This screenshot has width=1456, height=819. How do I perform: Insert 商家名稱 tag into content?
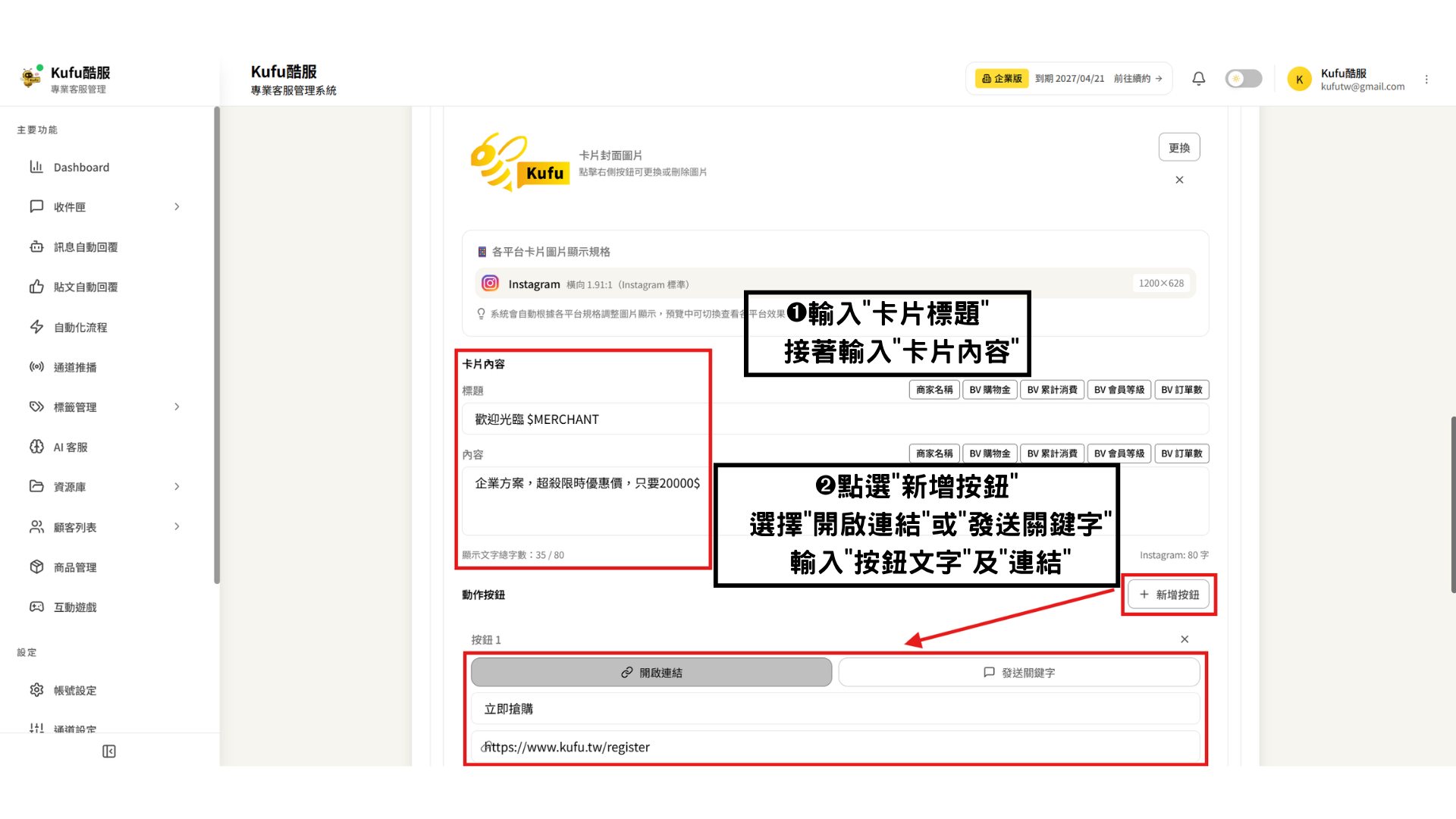point(934,453)
